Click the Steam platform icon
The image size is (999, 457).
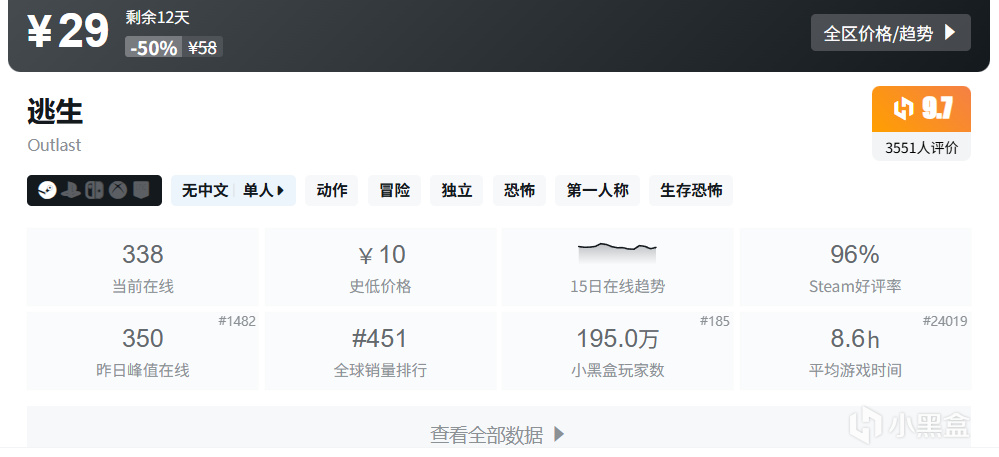tap(47, 191)
